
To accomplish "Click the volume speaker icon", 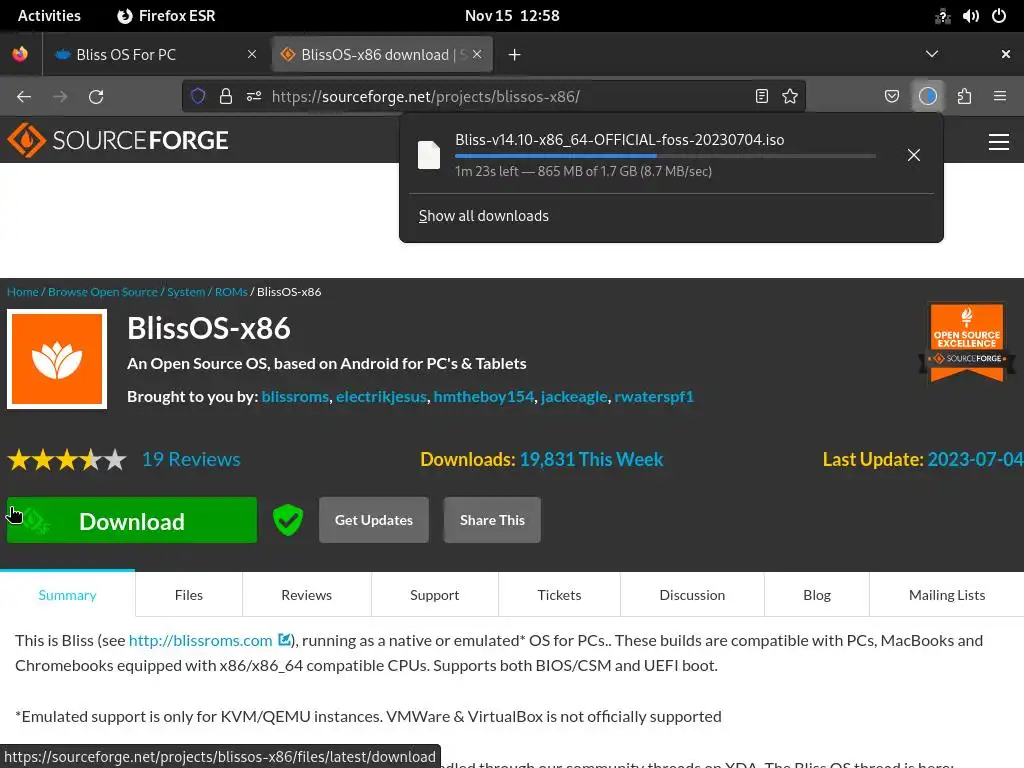I will coord(970,16).
